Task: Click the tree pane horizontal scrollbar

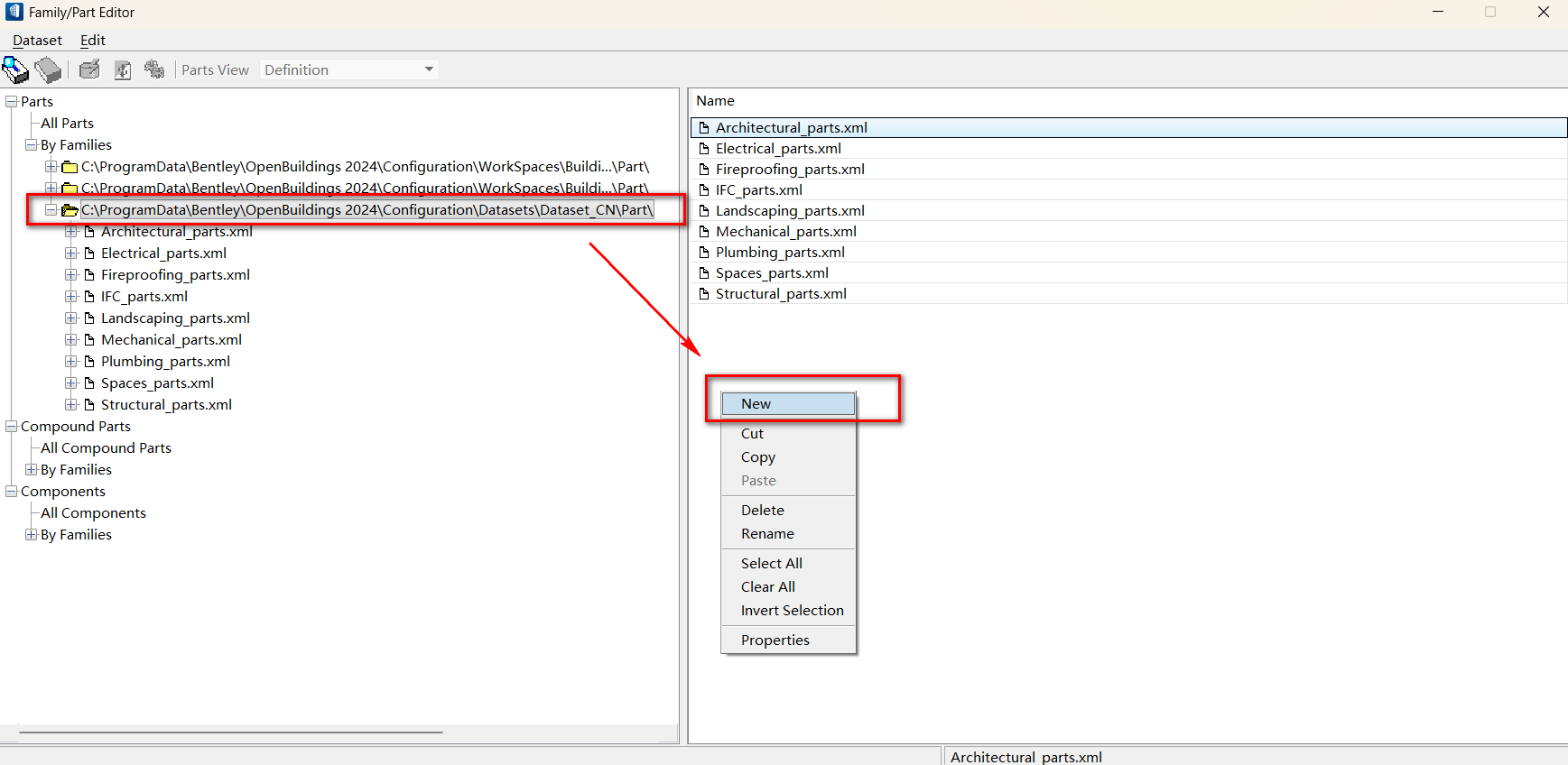Action: tap(231, 733)
